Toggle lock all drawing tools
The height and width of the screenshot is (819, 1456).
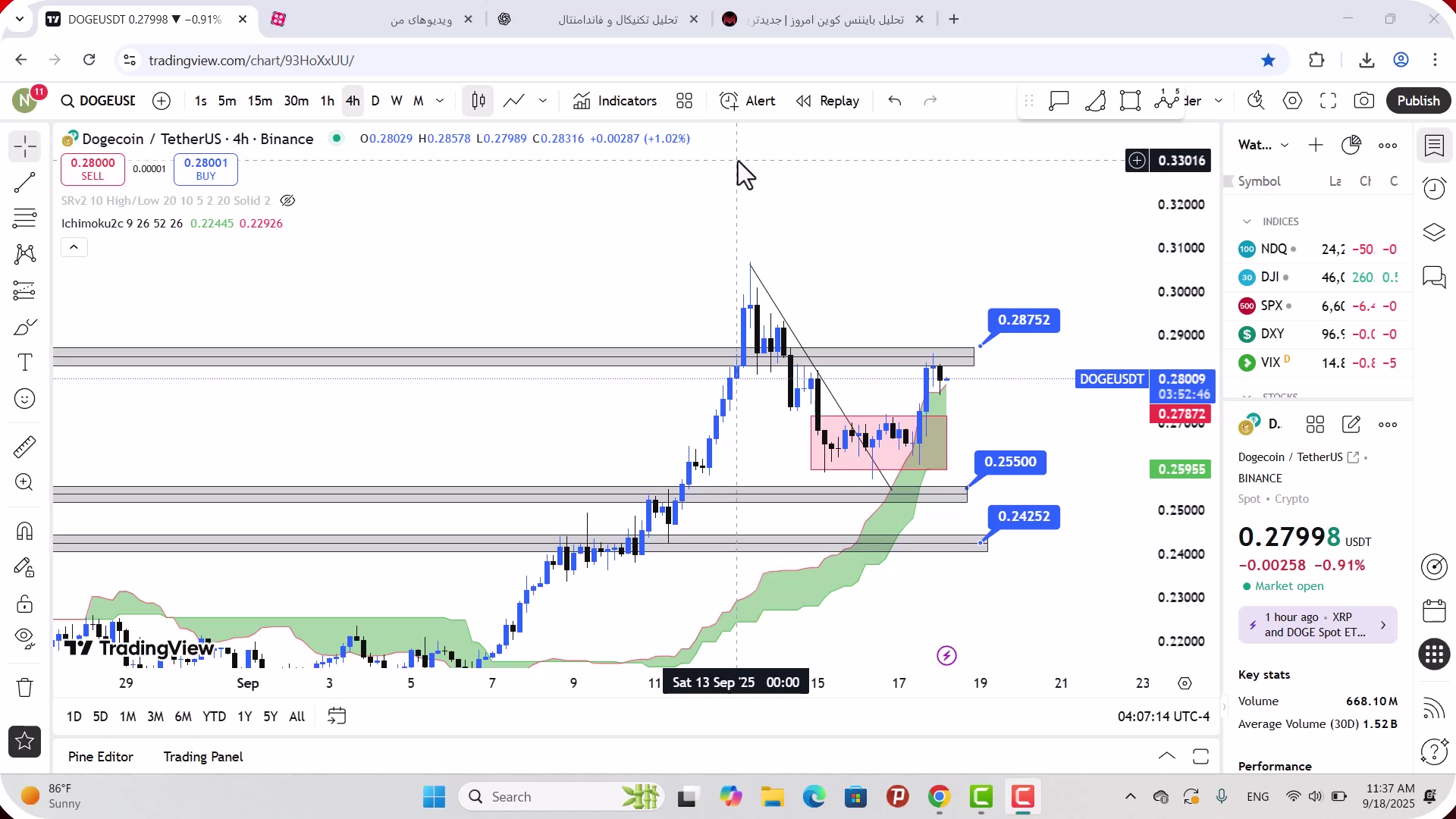[x=25, y=604]
